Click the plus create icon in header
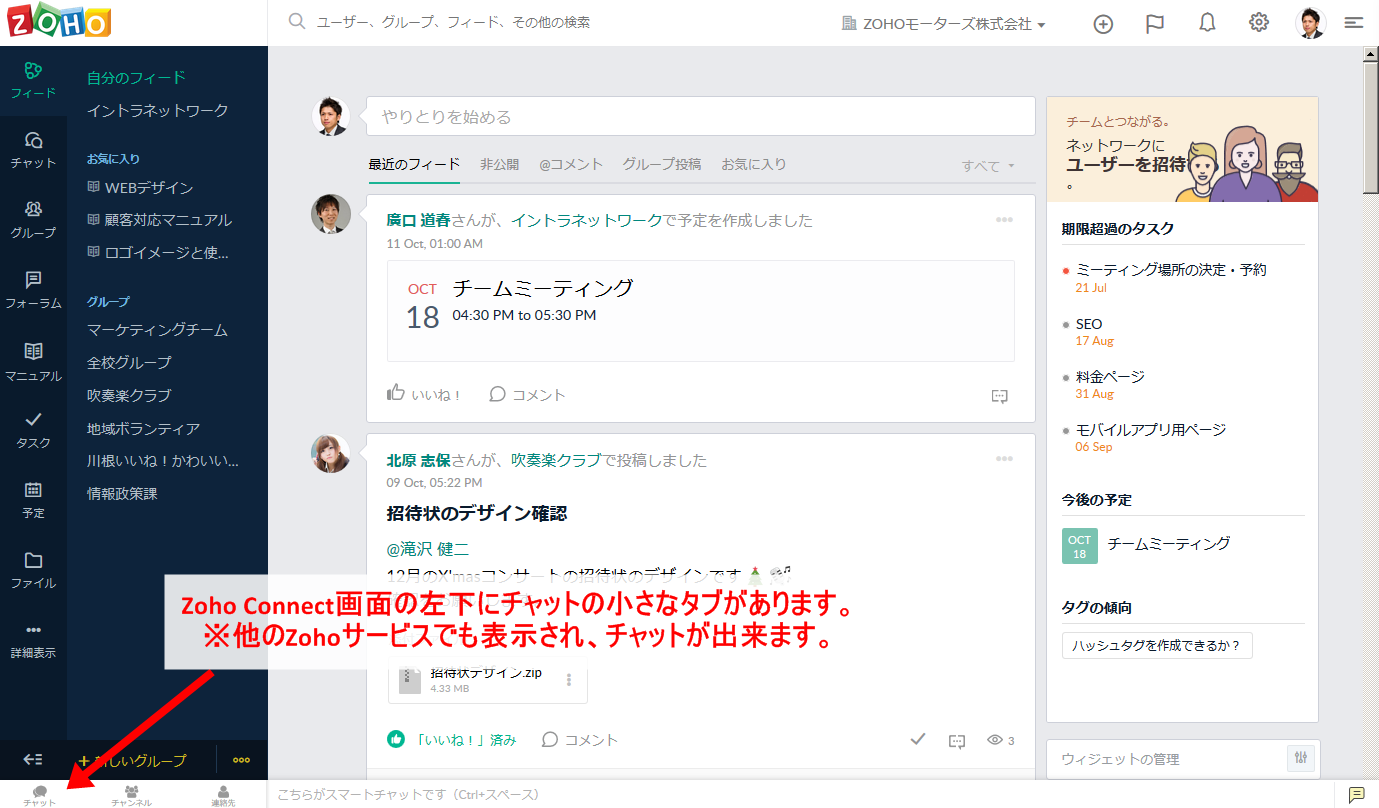 (x=1103, y=24)
